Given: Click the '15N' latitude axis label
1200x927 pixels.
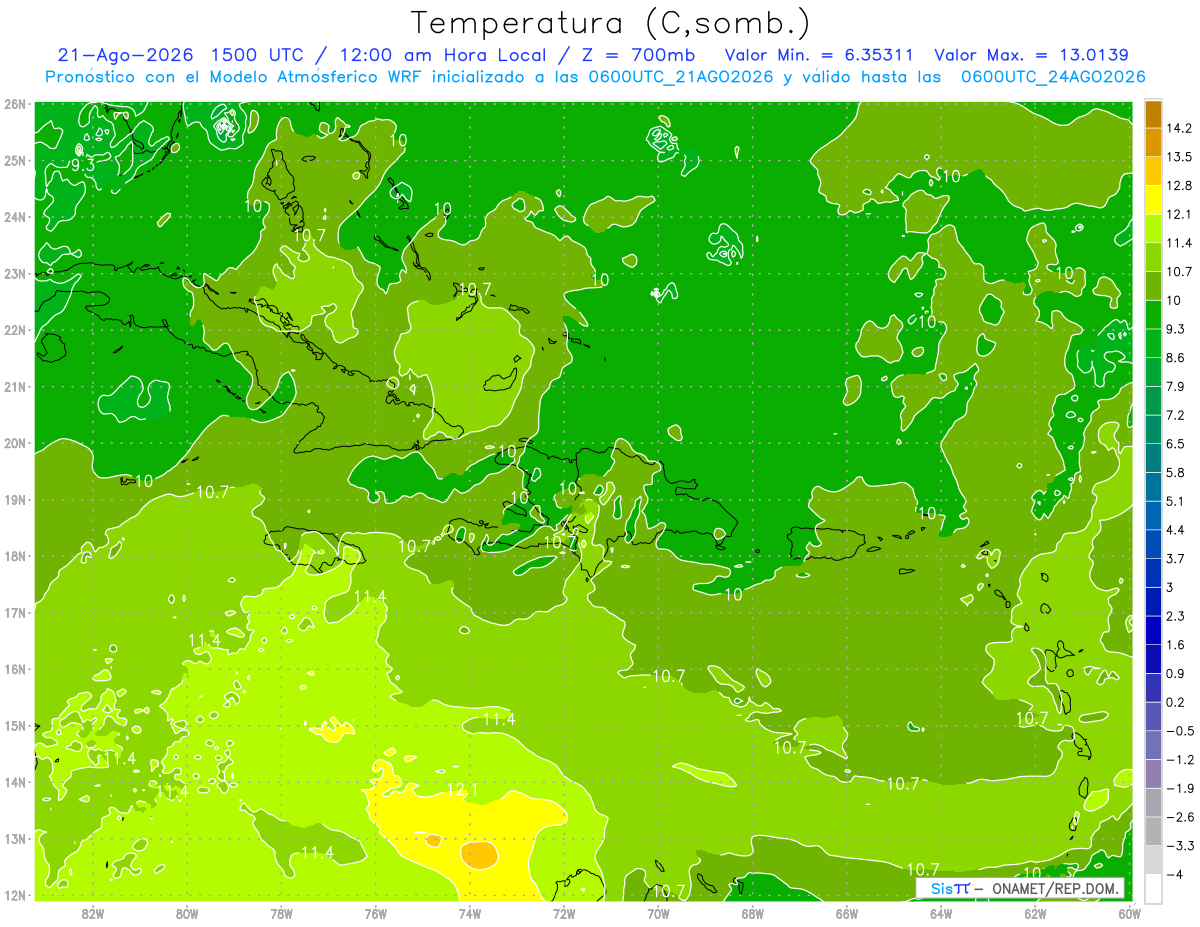Looking at the screenshot, I should coord(14,726).
